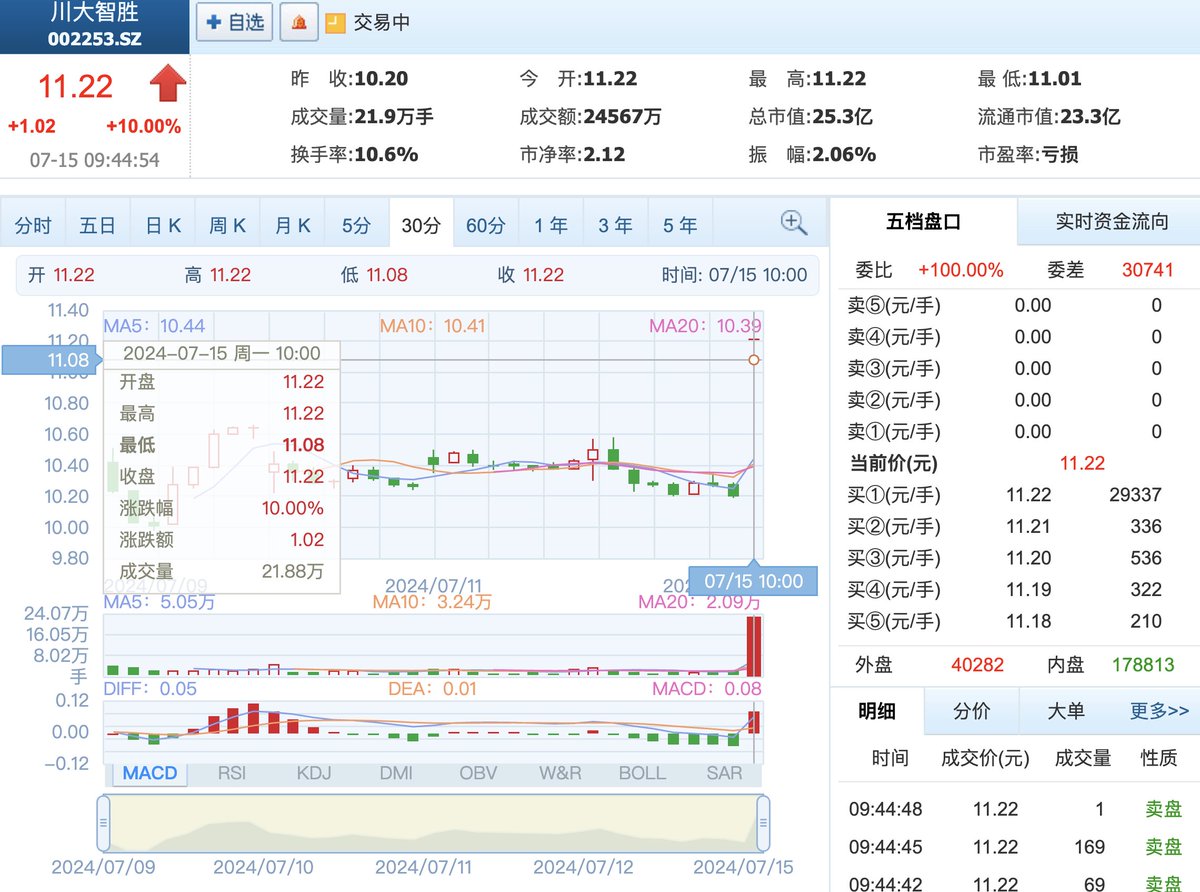Open the 日K daily candlestick tab
1200x892 pixels.
click(x=163, y=225)
